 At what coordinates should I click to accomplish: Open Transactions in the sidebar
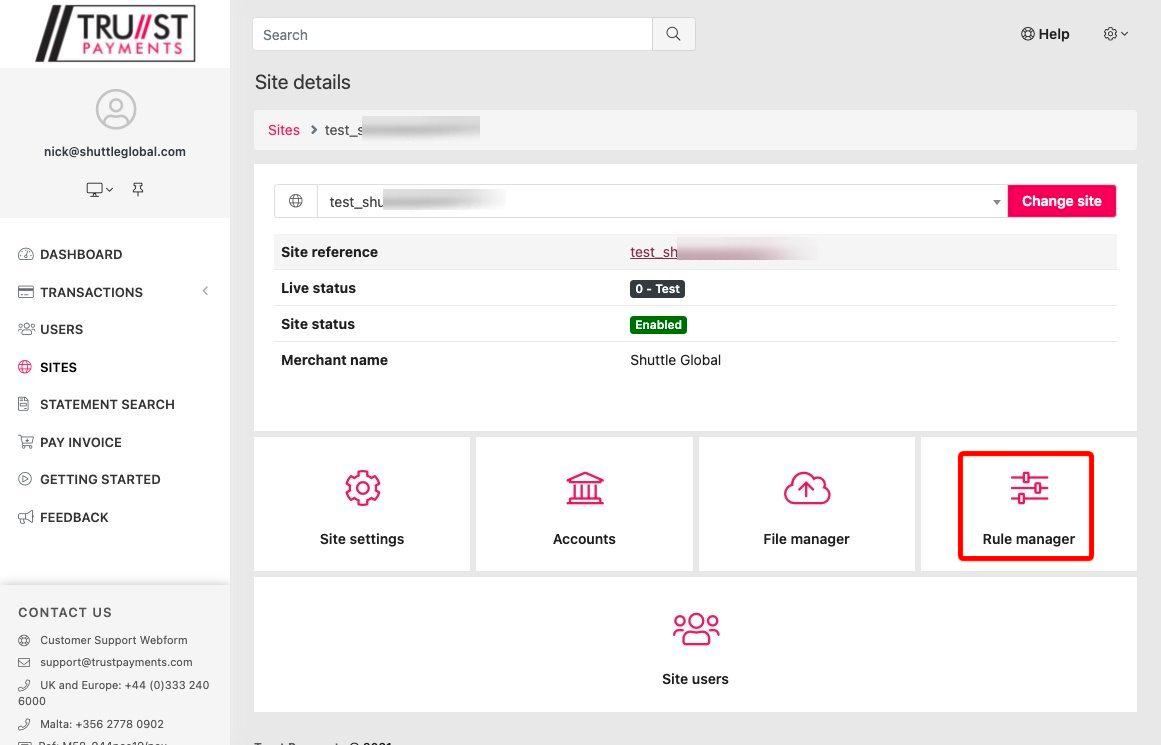[x=91, y=292]
